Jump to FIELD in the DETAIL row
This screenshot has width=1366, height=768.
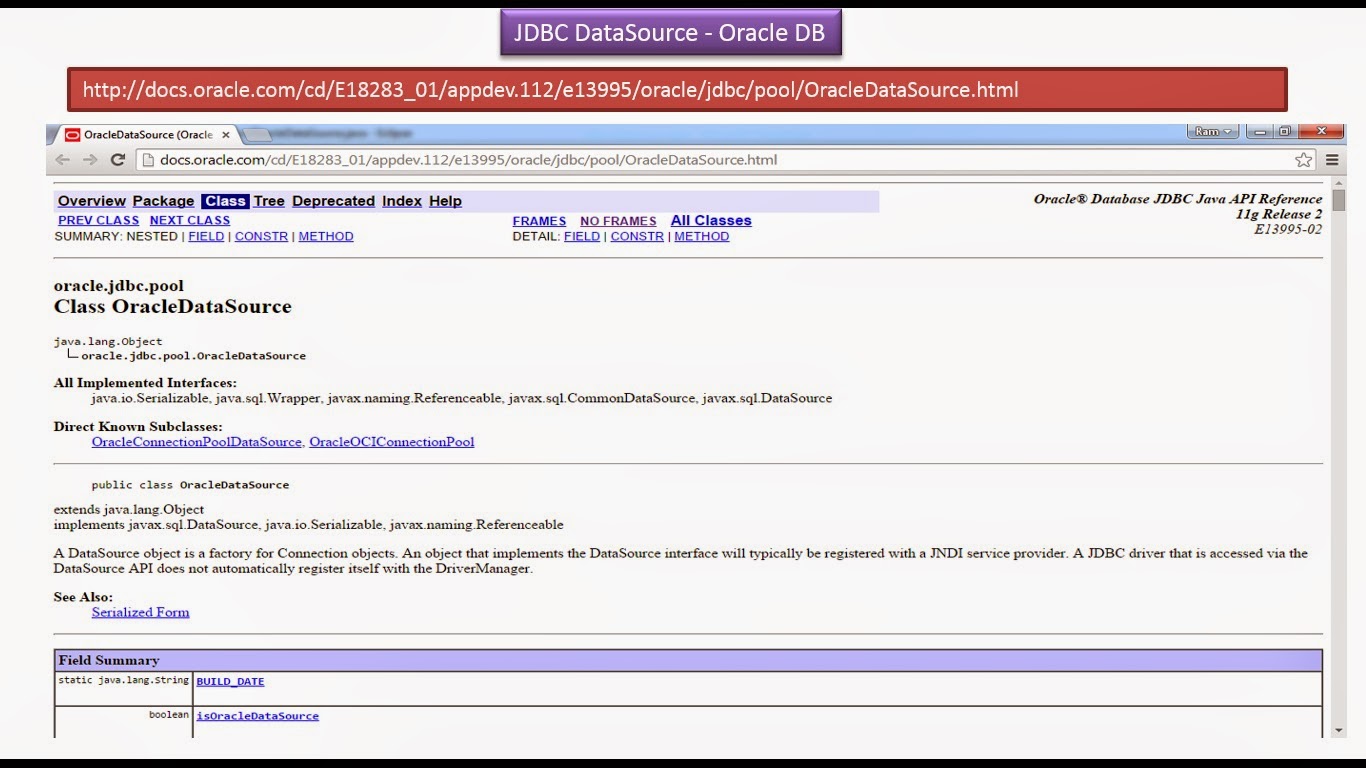click(x=582, y=236)
